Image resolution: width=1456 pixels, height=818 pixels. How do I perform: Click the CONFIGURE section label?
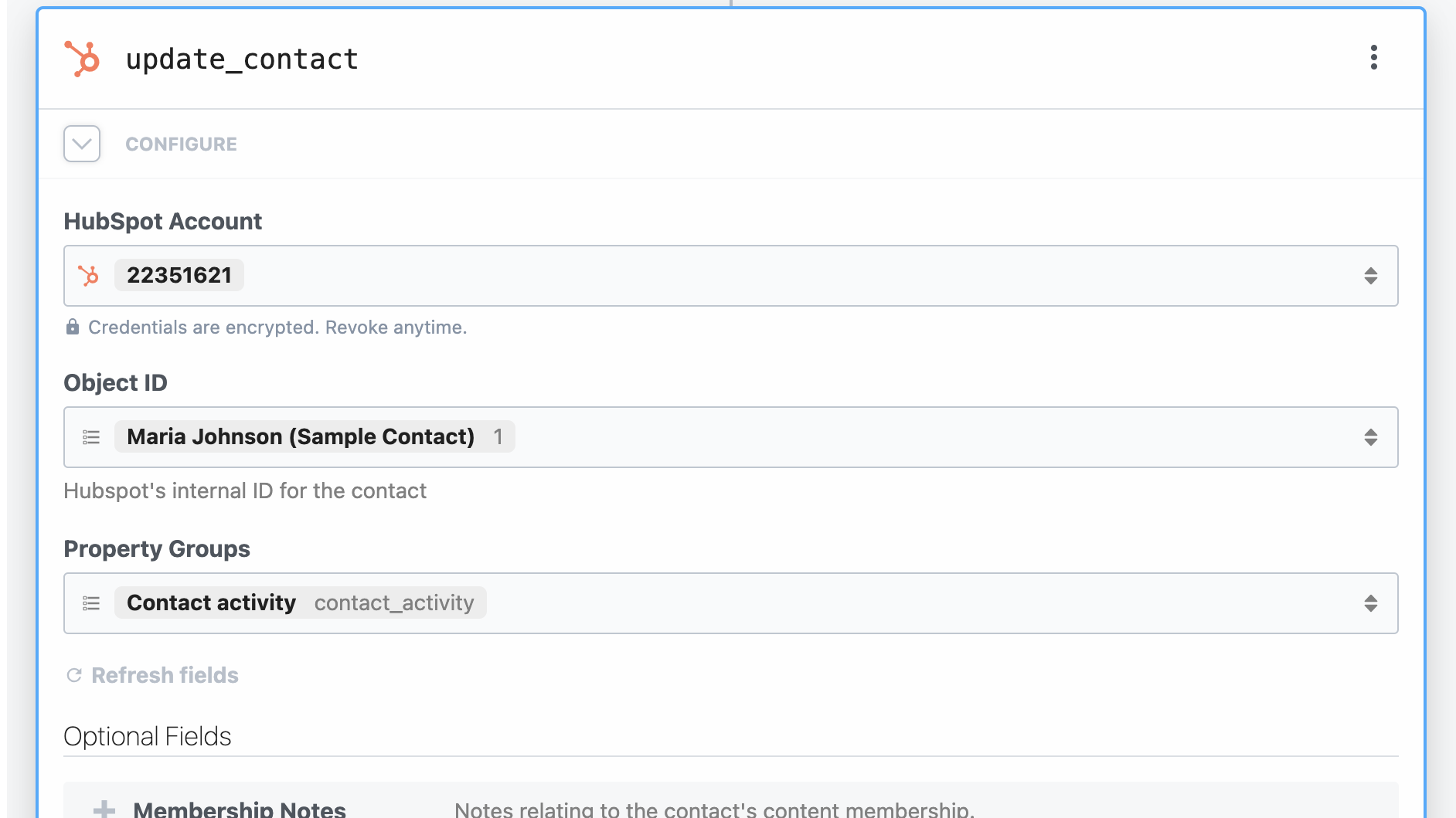tap(181, 144)
